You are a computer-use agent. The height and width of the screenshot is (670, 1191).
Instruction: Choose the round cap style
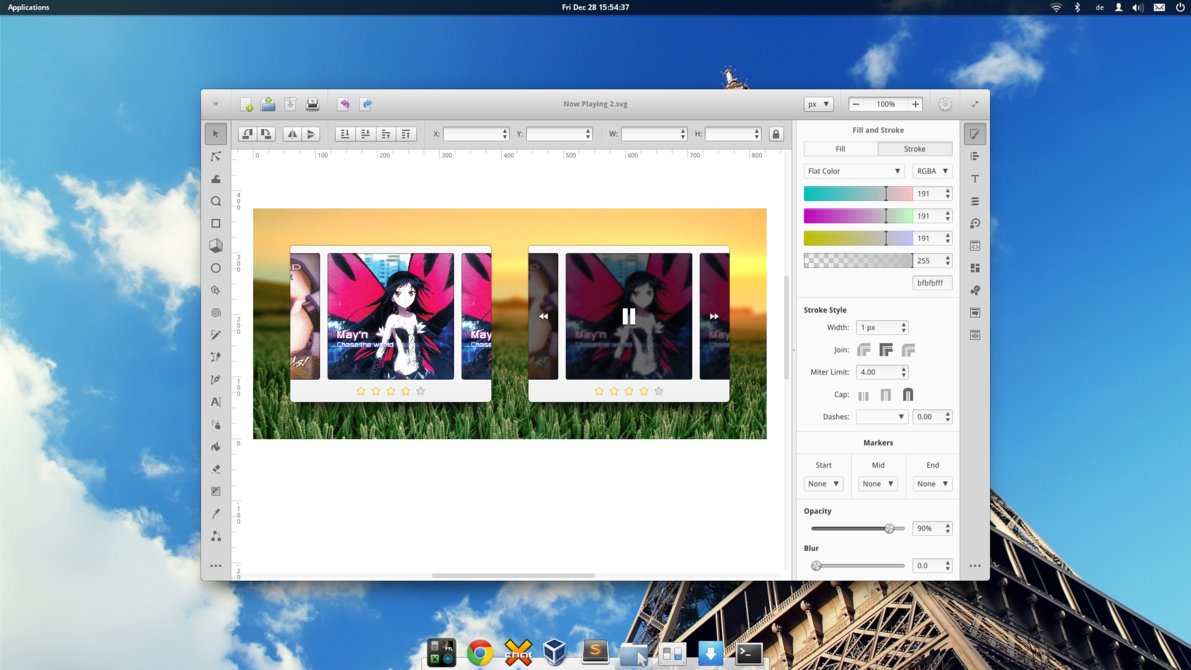[x=908, y=395]
